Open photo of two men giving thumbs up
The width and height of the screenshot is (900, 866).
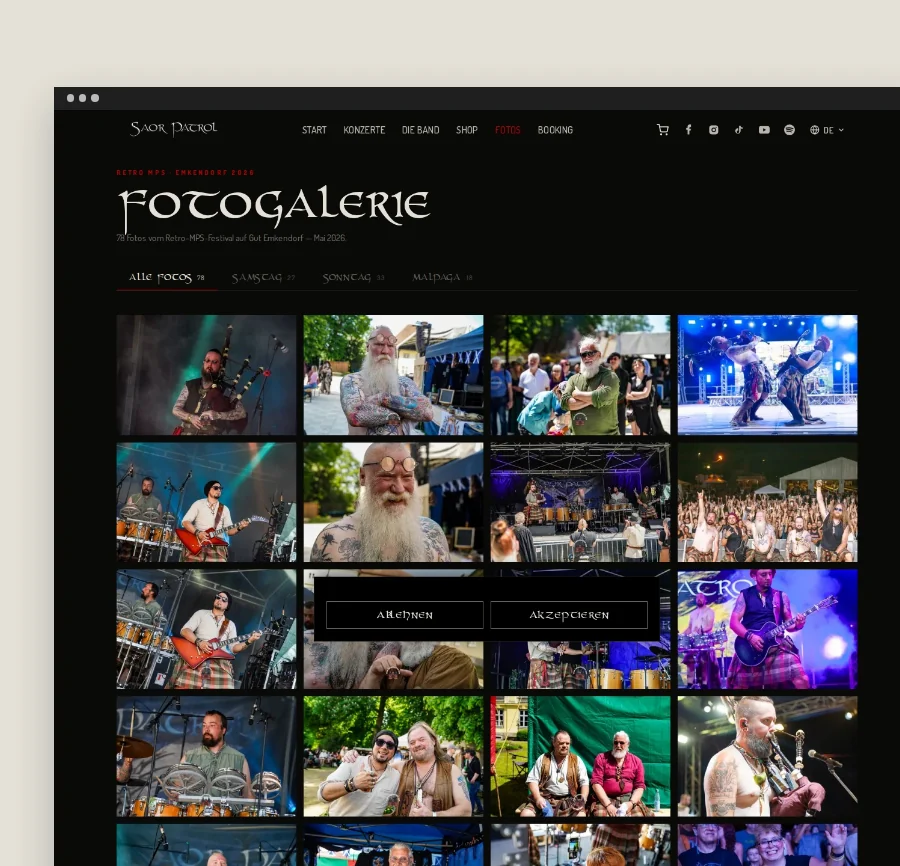[393, 756]
